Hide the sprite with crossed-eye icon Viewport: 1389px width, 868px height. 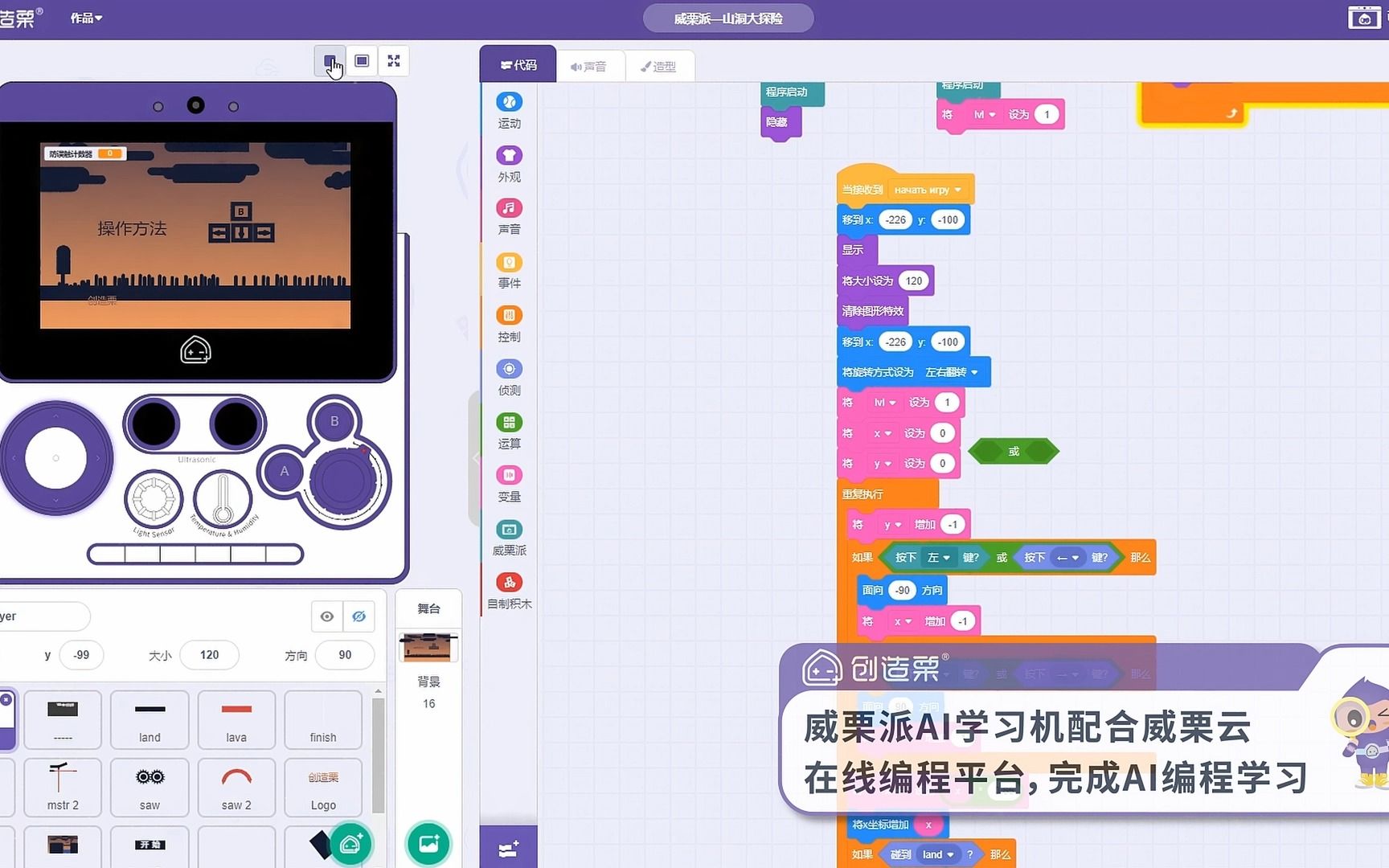[359, 616]
